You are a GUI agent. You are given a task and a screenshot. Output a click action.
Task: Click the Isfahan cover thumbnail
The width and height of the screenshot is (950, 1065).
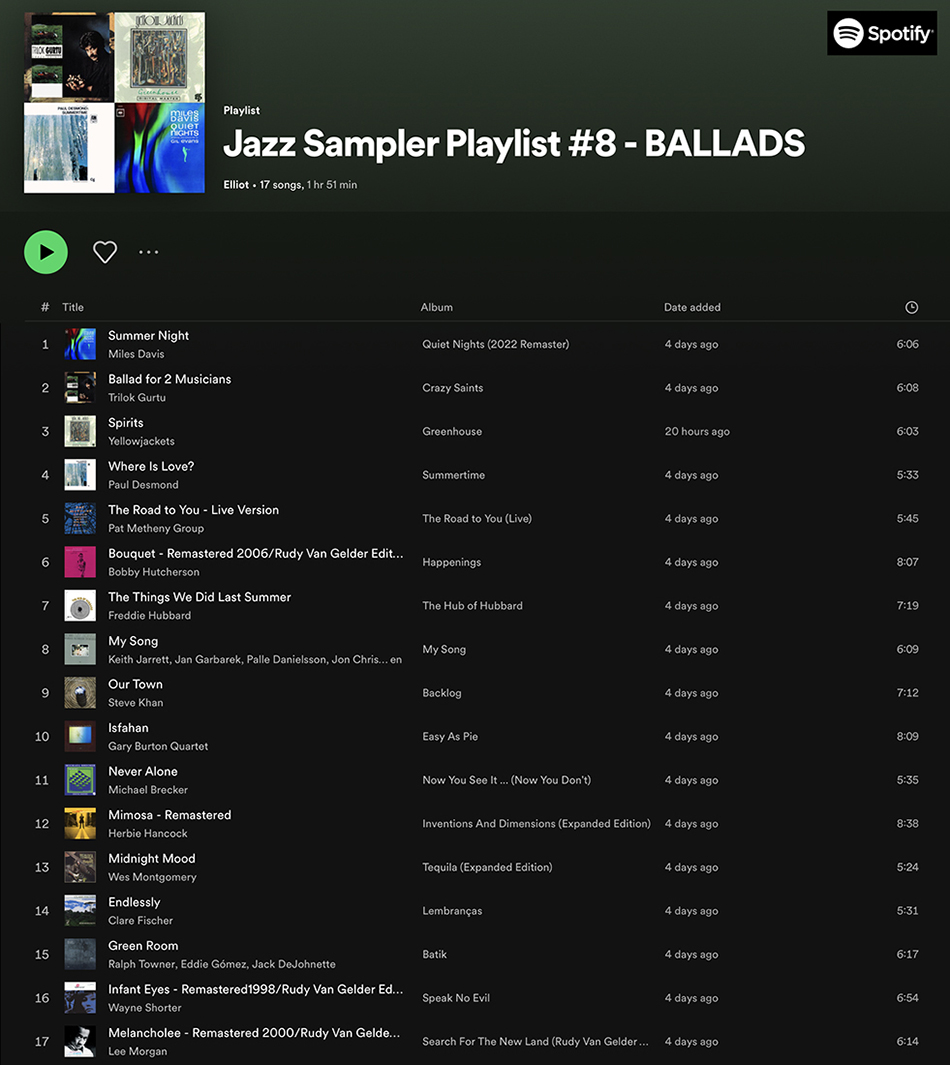[80, 736]
